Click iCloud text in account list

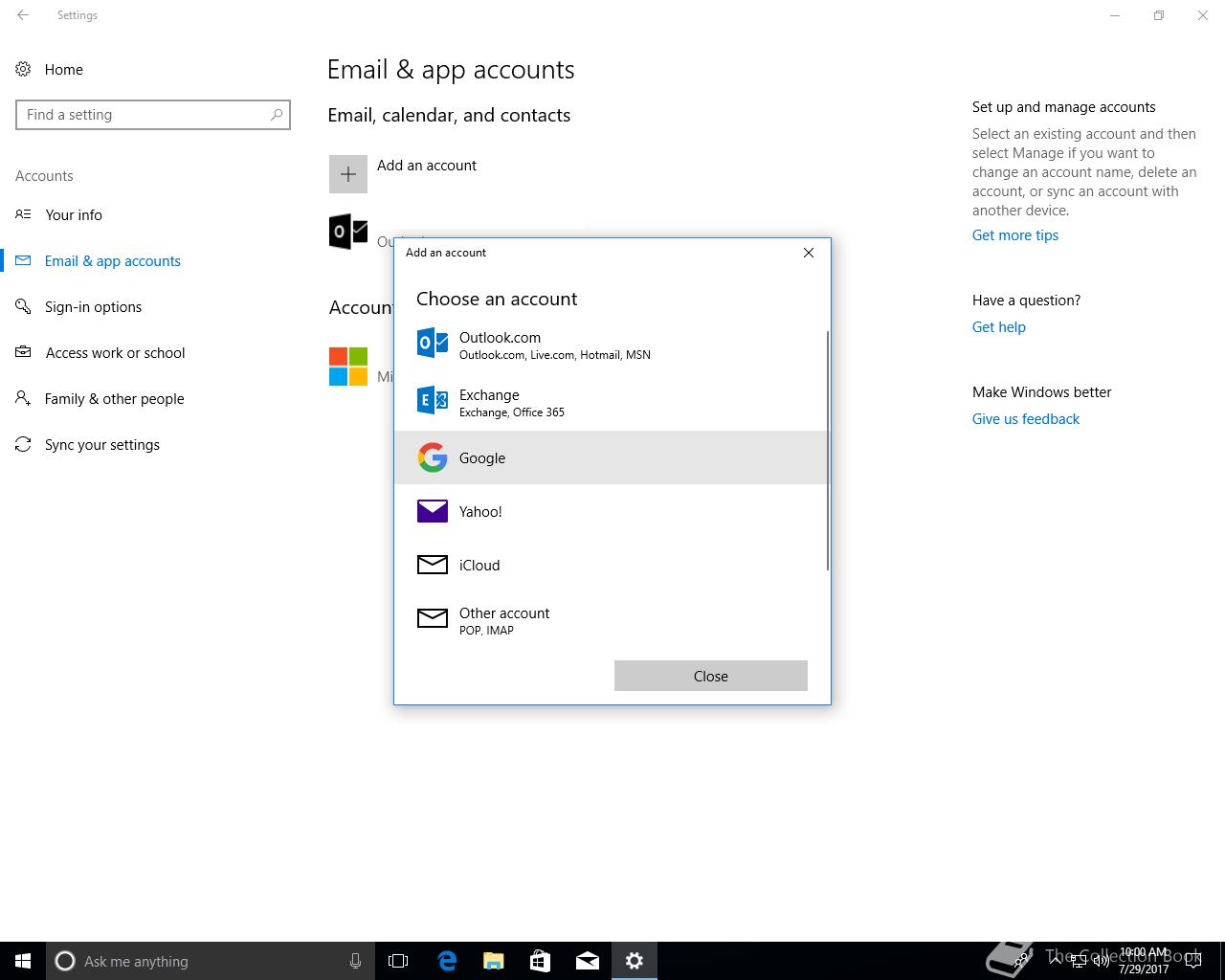click(x=479, y=566)
